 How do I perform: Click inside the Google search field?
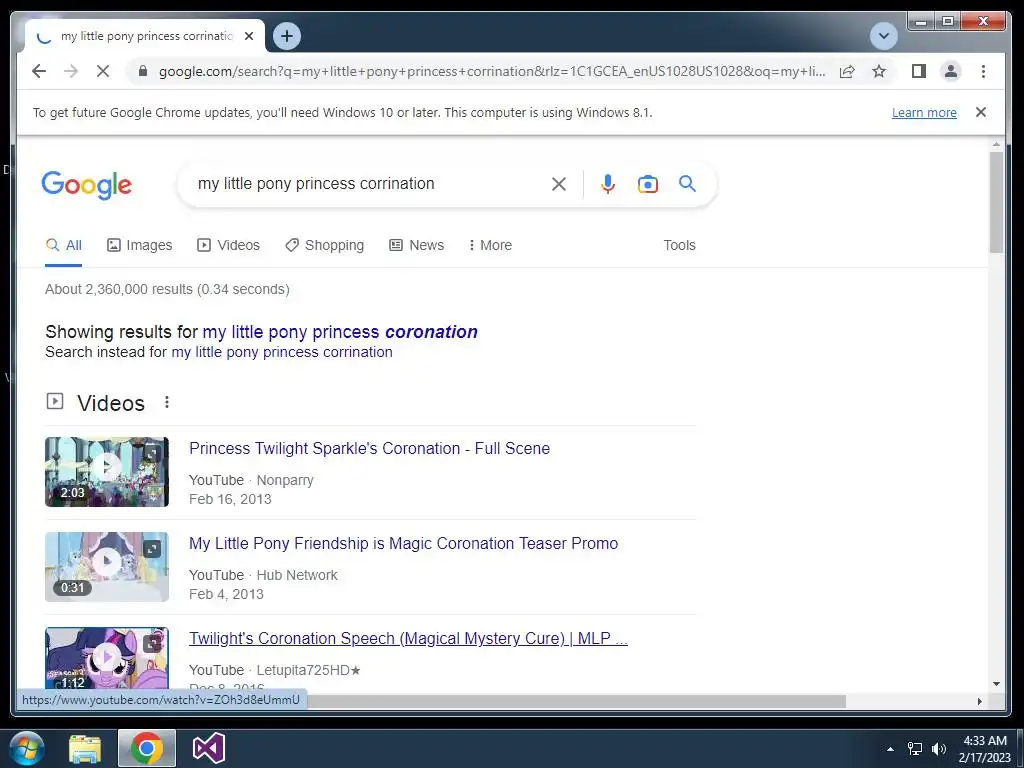[x=366, y=184]
